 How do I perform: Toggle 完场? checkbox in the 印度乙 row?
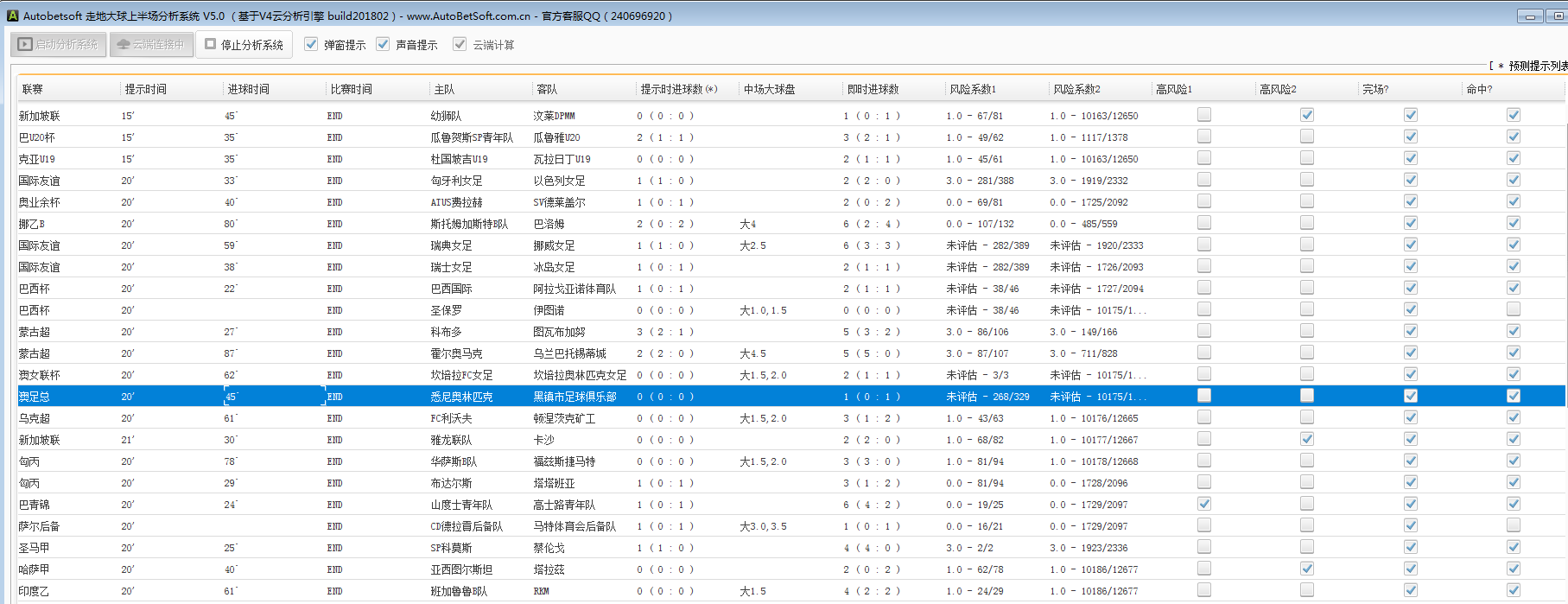[x=1411, y=590]
